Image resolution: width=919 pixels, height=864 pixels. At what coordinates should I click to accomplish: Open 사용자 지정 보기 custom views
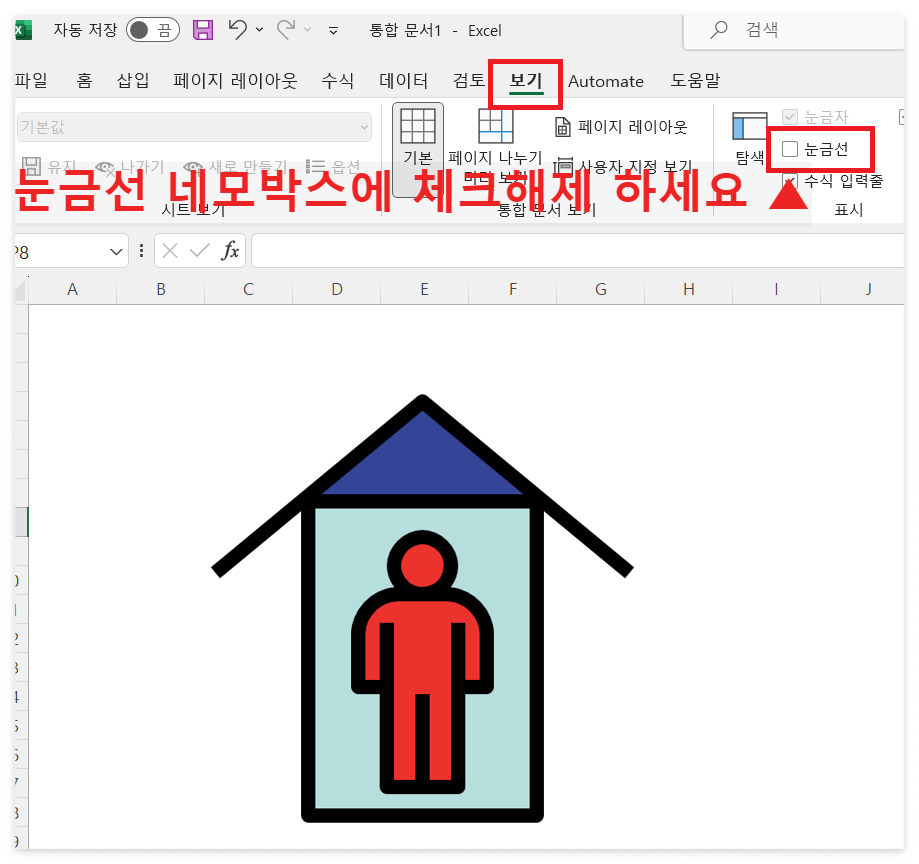[x=623, y=166]
